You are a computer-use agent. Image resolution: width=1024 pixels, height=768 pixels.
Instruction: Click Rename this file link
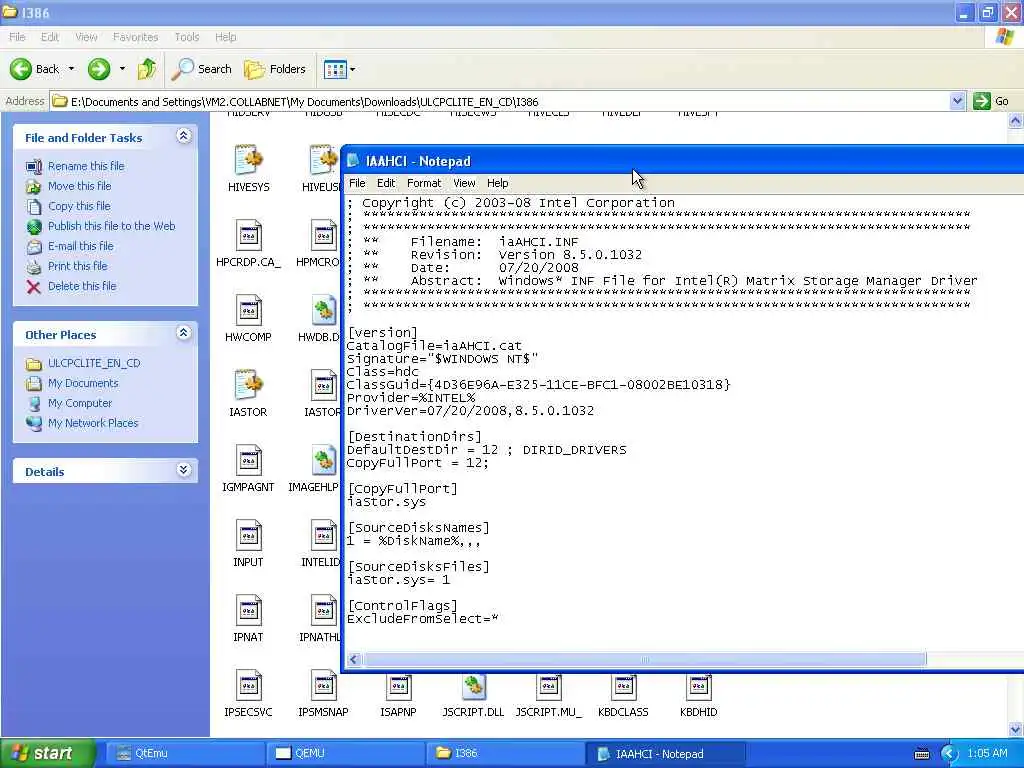(86, 166)
